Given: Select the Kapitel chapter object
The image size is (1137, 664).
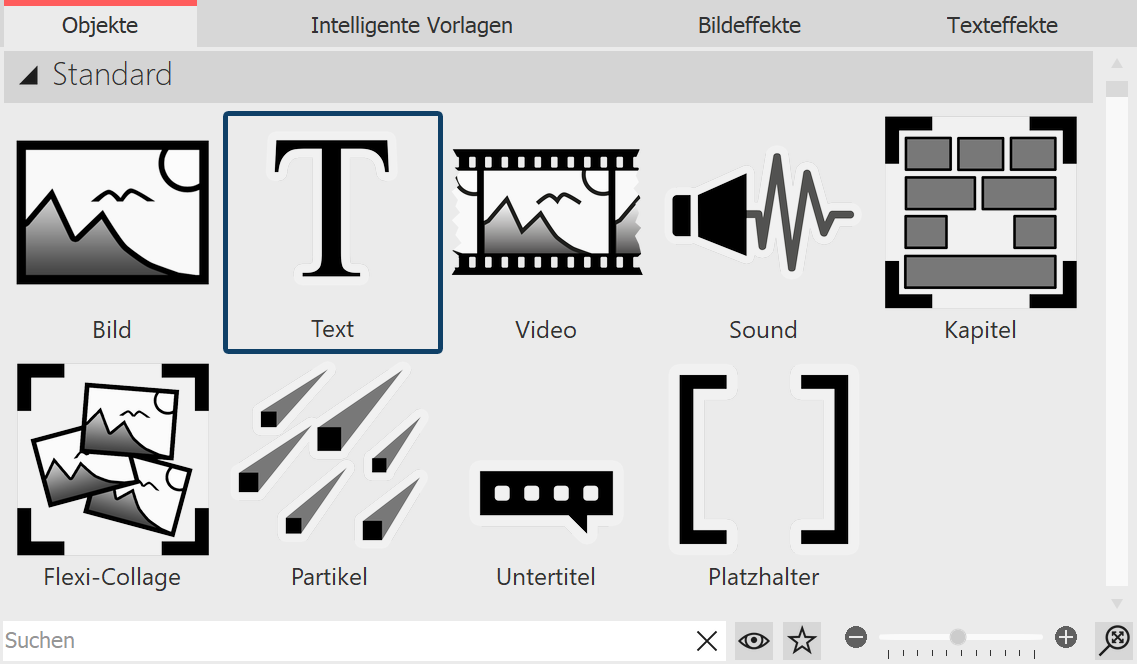Looking at the screenshot, I should pyautogui.click(x=980, y=212).
